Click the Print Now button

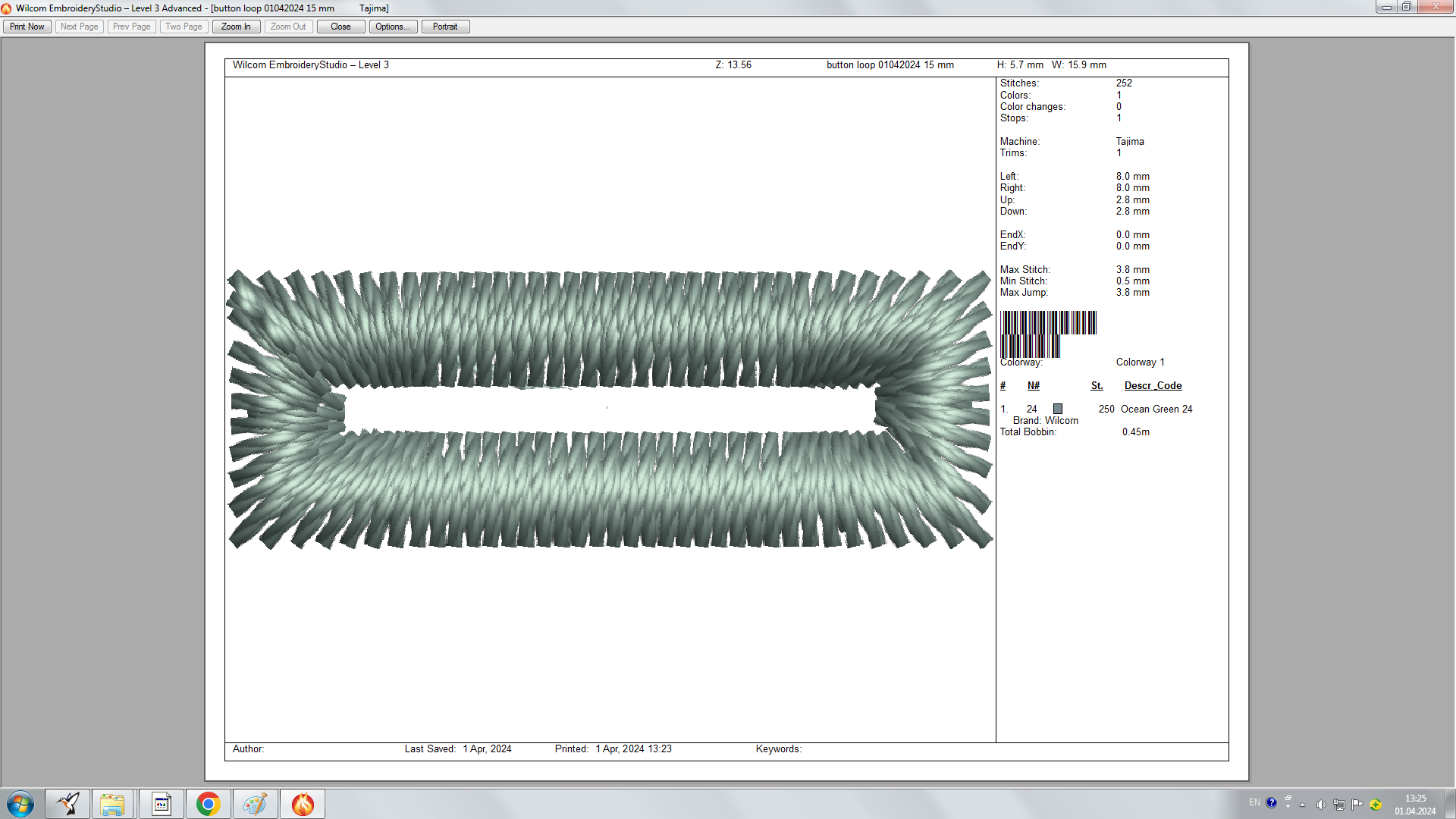[27, 27]
